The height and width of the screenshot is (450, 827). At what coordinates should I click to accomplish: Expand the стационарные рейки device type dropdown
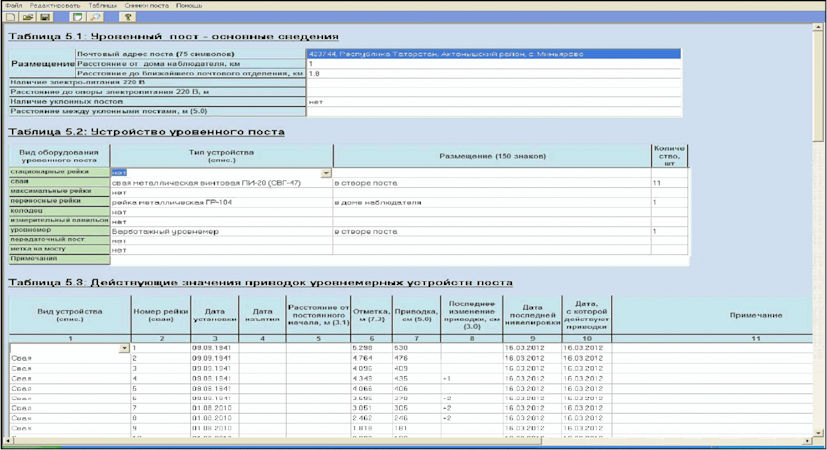326,173
